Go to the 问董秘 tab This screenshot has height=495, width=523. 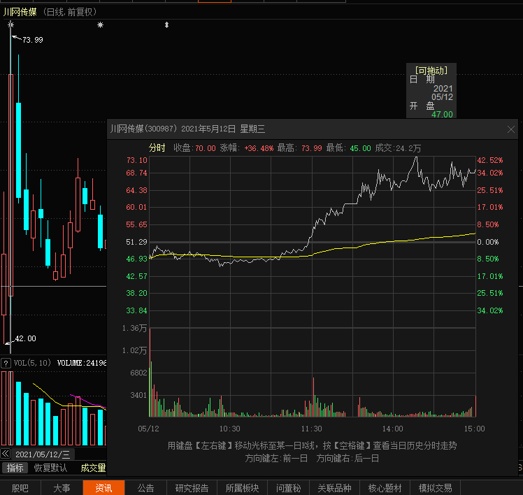click(289, 488)
